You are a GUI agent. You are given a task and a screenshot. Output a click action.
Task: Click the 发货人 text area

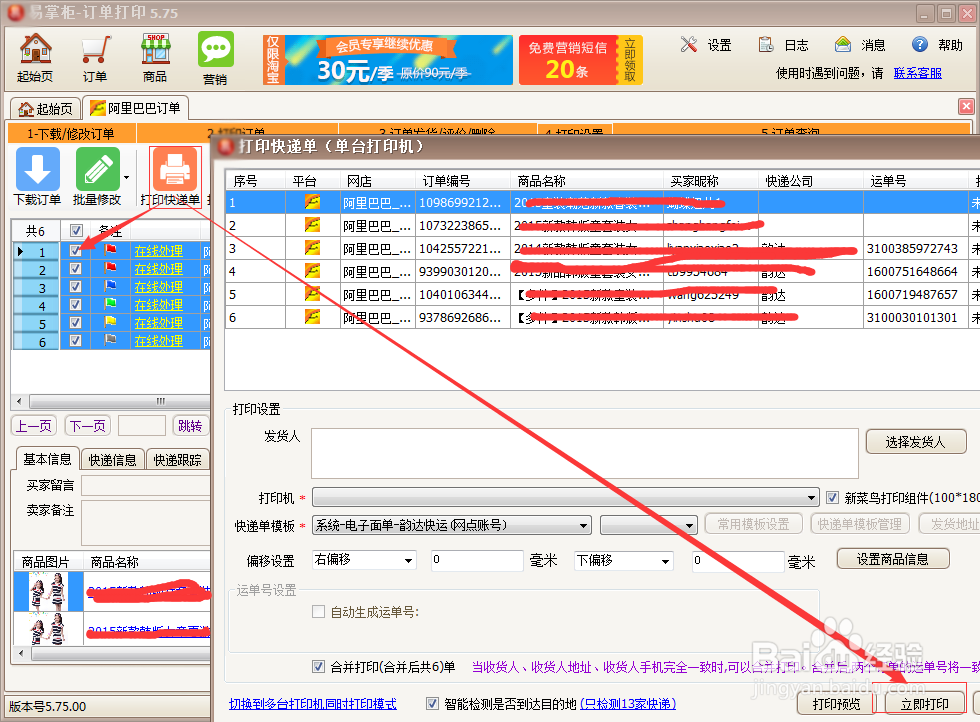pyautogui.click(x=585, y=453)
